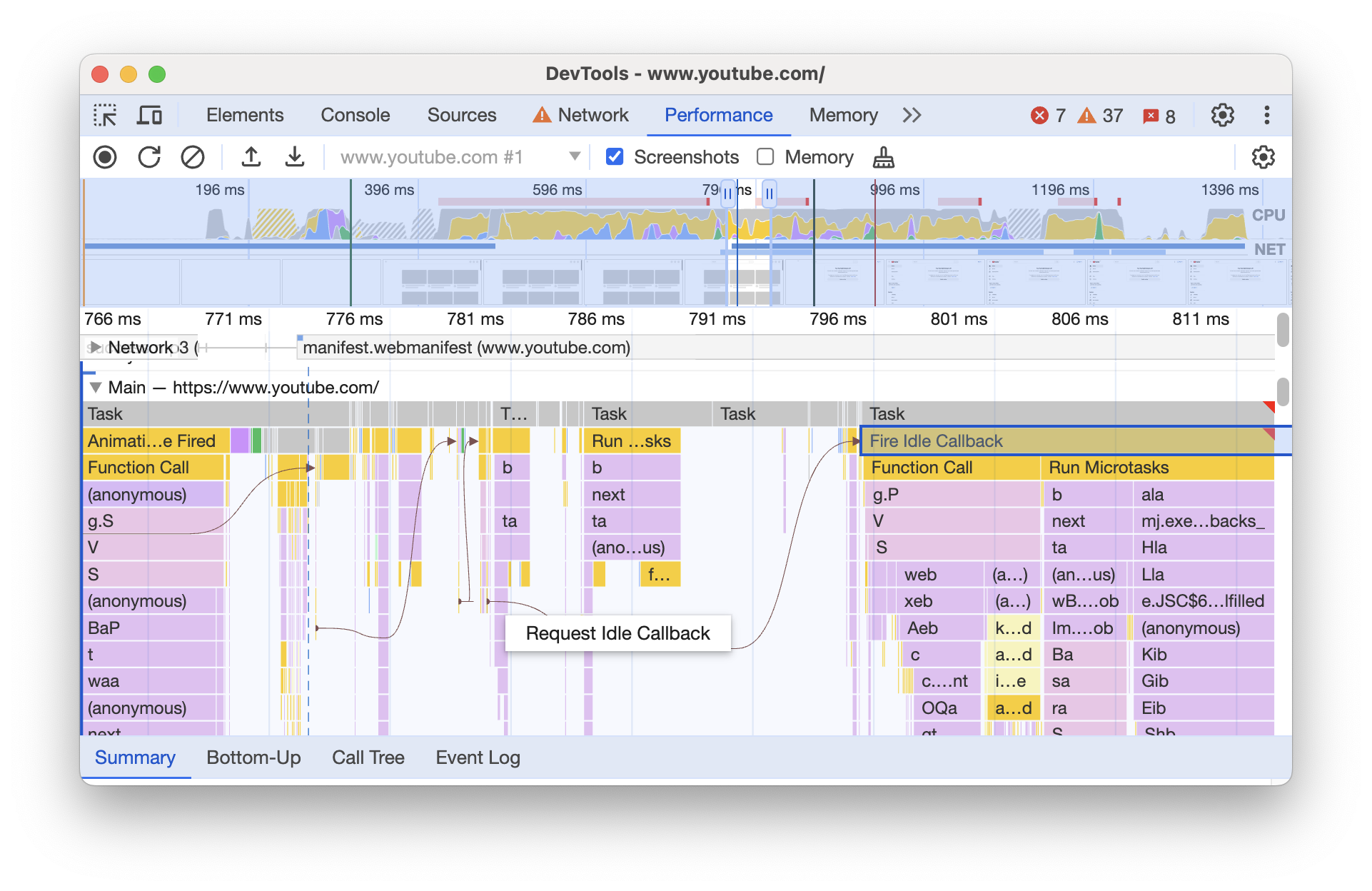Toggle the collect garbage icon button
Viewport: 1372px width, 891px height.
pos(883,156)
